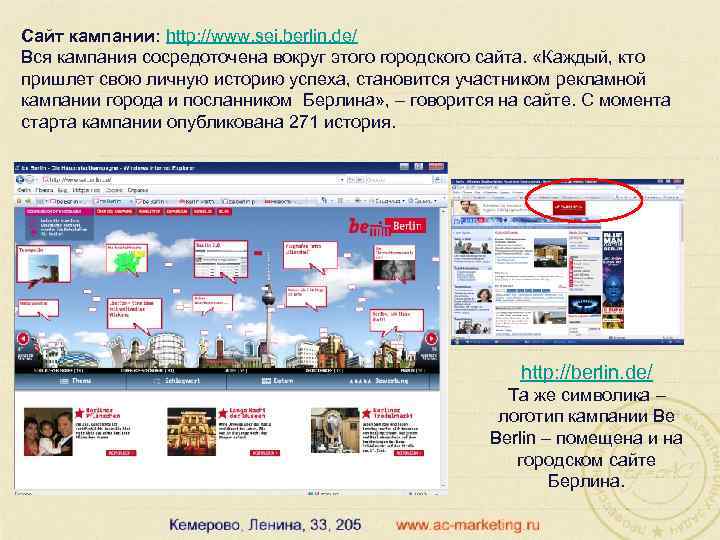Viewport: 720px width, 540px height.
Task: Click the favorites star icon in IE toolbar
Action: (x=19, y=201)
